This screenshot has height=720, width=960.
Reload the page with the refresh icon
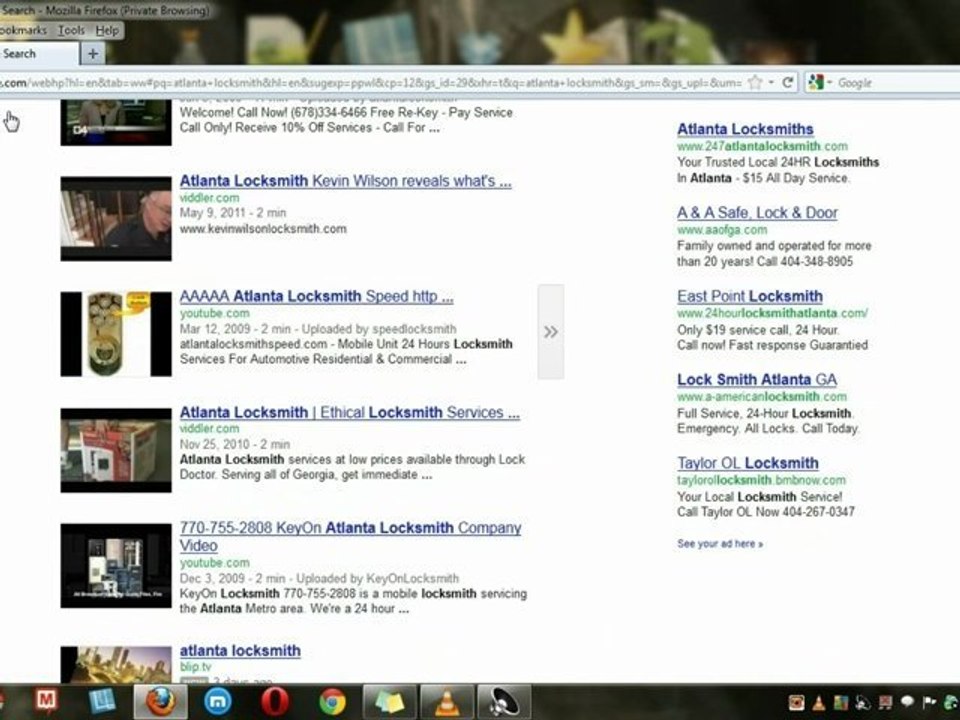(787, 82)
